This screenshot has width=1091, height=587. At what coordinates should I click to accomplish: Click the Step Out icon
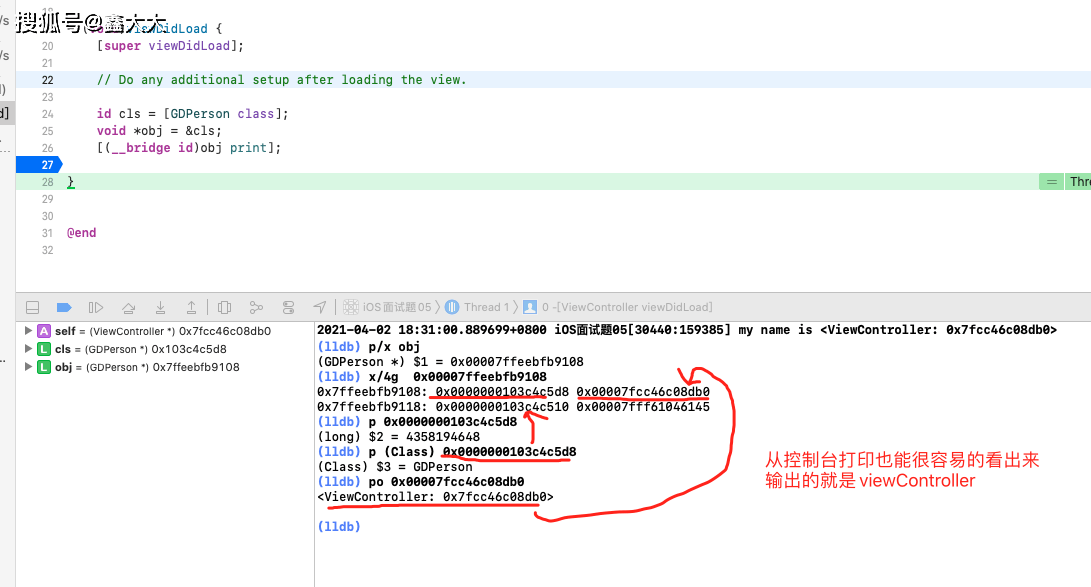pyautogui.click(x=191, y=307)
